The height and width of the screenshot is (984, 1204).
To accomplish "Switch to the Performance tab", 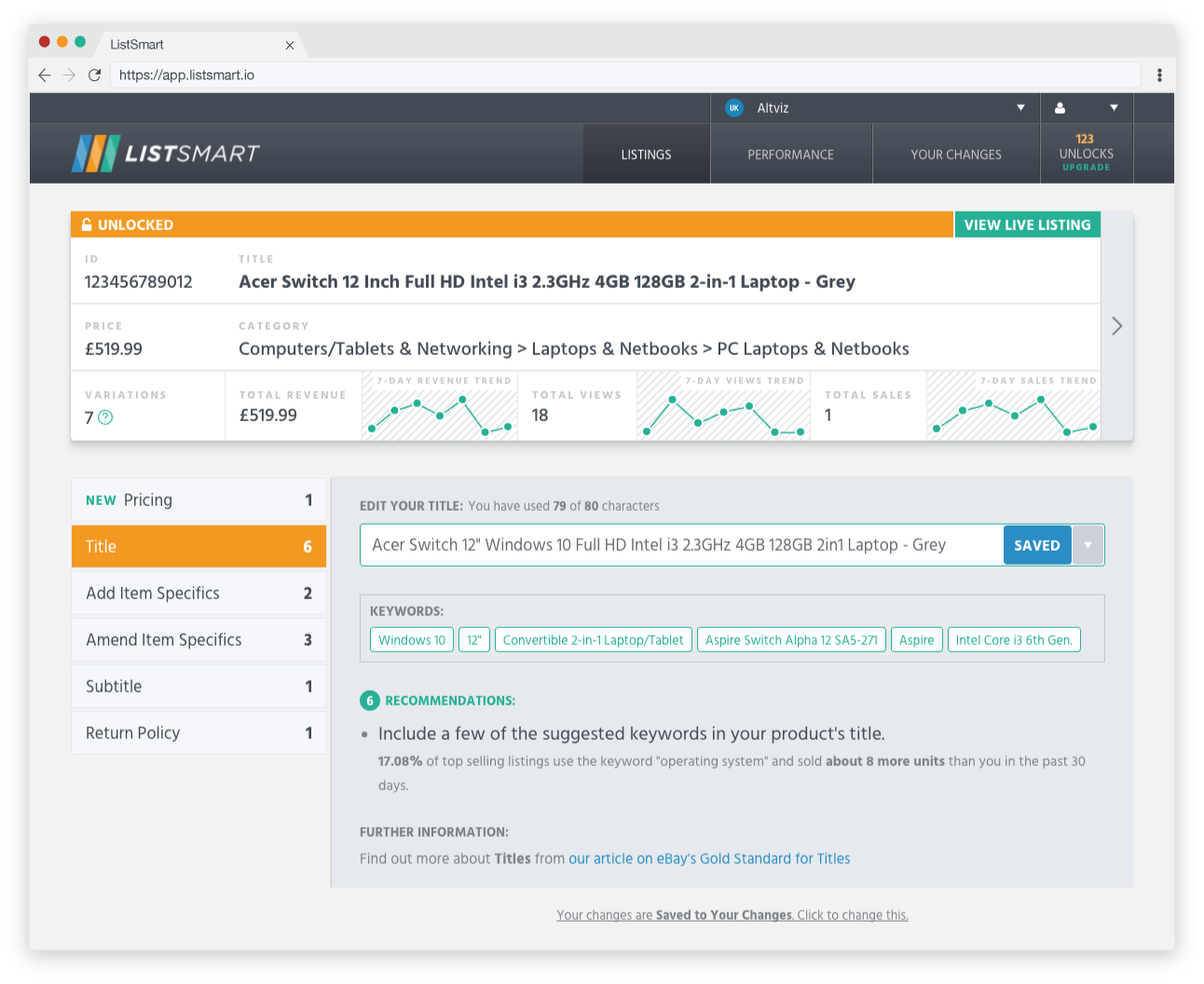I will pos(791,155).
